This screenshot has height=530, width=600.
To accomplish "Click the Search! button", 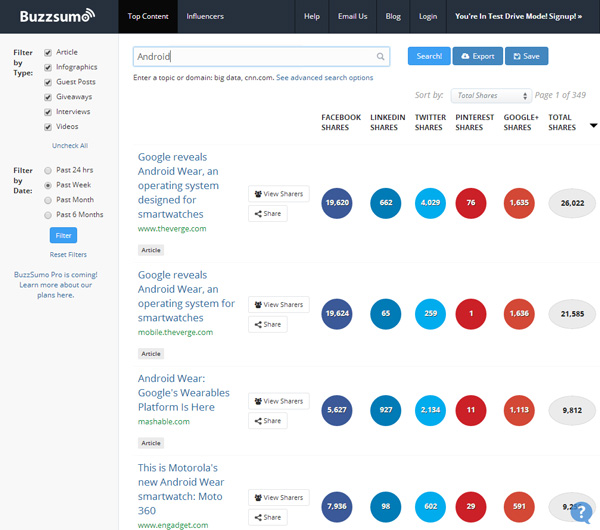I will [429, 56].
